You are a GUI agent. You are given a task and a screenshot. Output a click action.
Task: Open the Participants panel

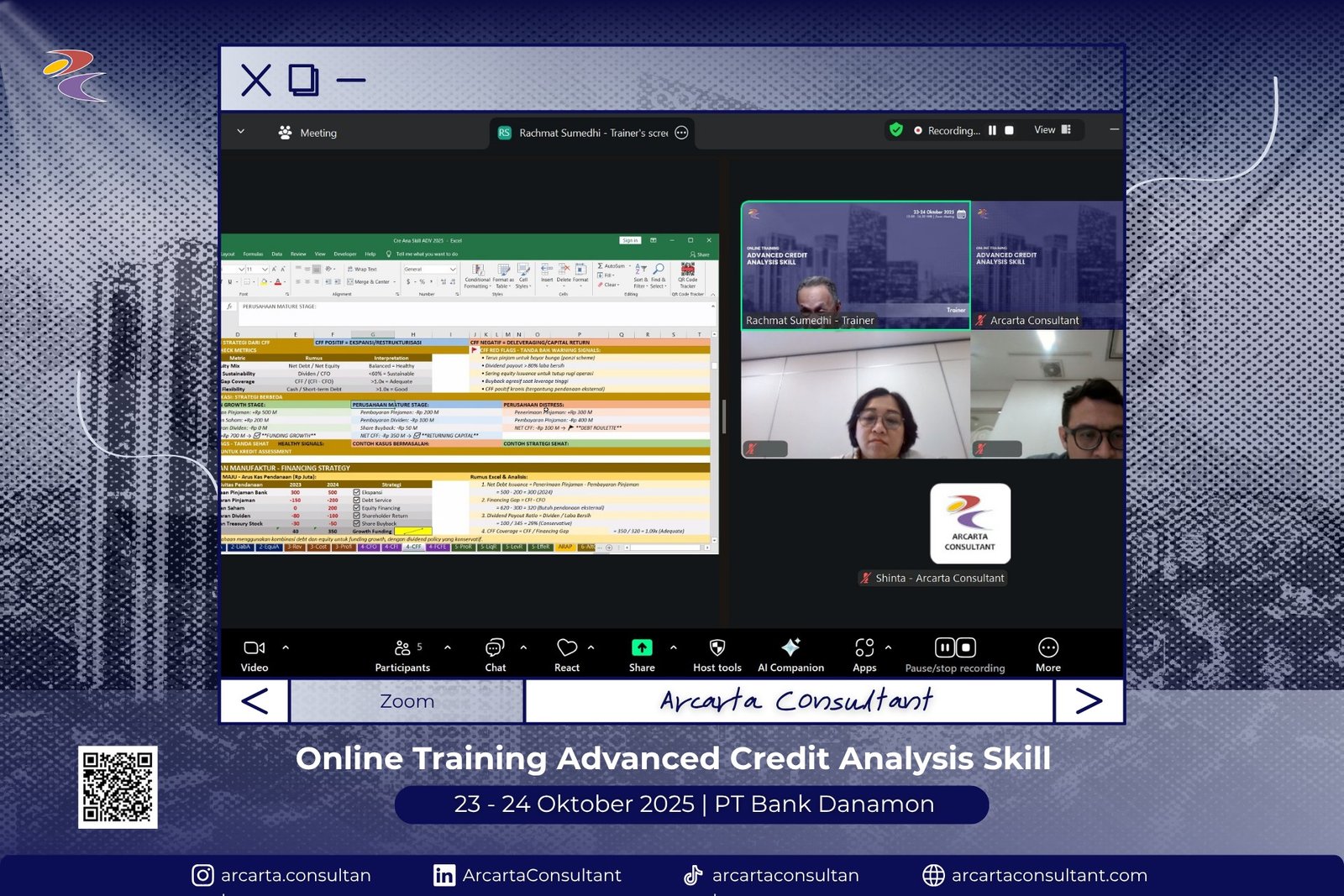point(402,648)
